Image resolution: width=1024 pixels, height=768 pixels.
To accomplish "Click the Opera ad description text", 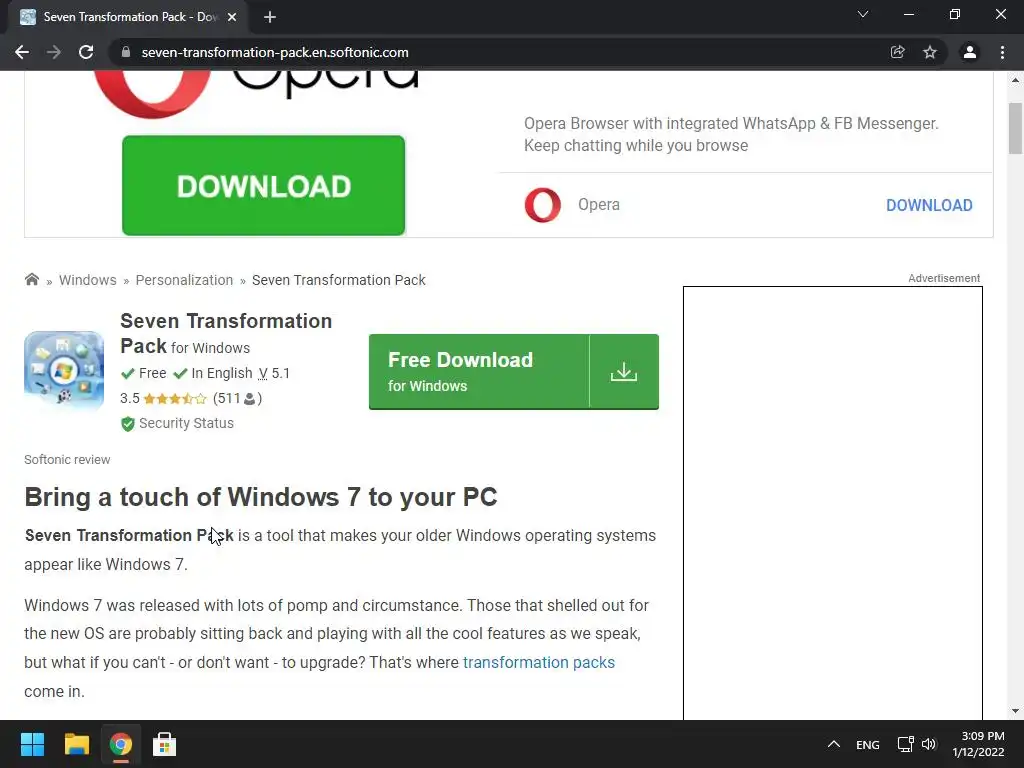I will 731,135.
